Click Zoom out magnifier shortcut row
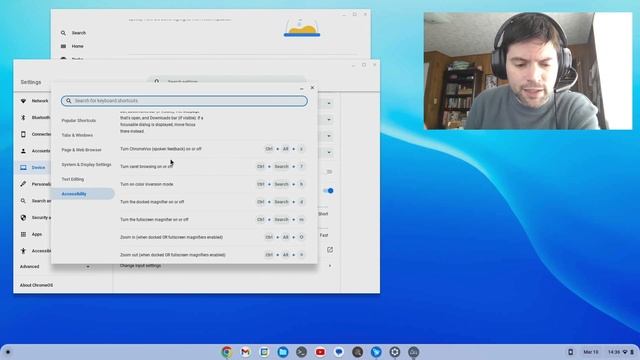This screenshot has width=640, height=360. 213,255
